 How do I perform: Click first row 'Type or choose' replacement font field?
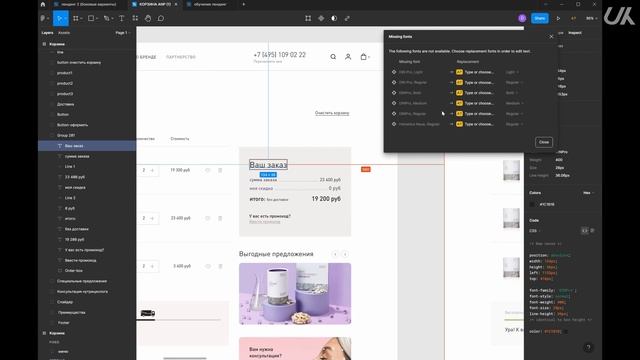[x=479, y=72]
